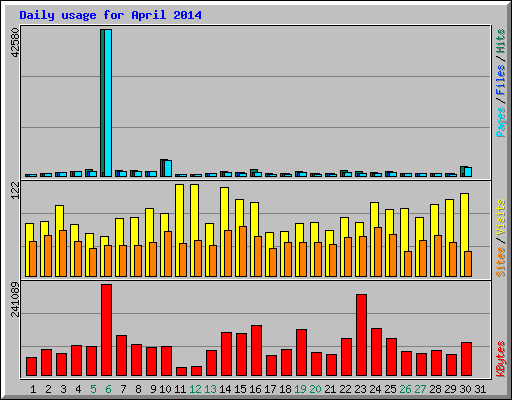Image resolution: width=512 pixels, height=400 pixels.
Task: Click day label 23 on x-axis
Action: click(360, 389)
